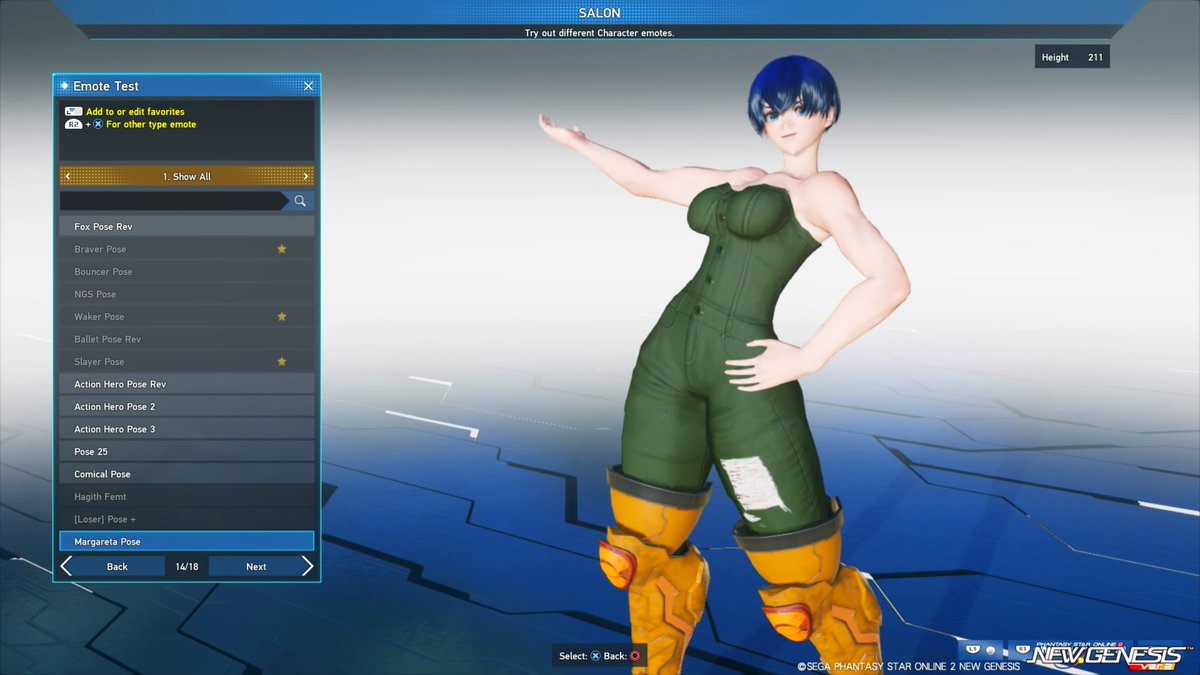Open the '1. Show All' category selector
The width and height of the screenshot is (1200, 675).
187,177
